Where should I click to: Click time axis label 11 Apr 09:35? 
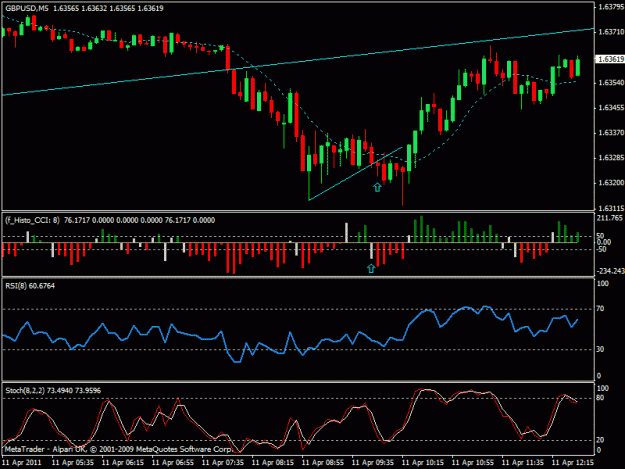[x=373, y=463]
